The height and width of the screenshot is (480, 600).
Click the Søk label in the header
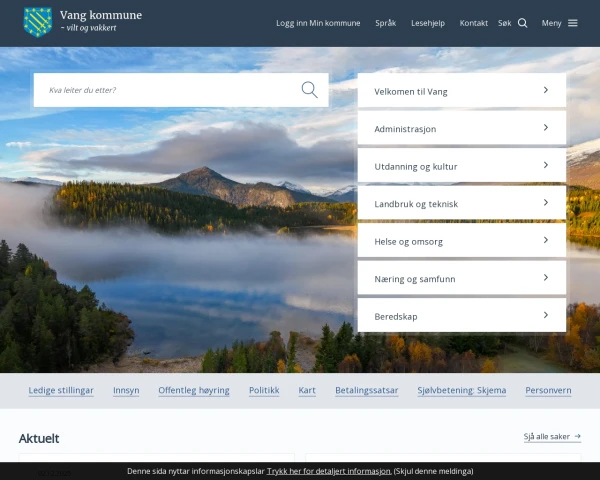(x=504, y=23)
